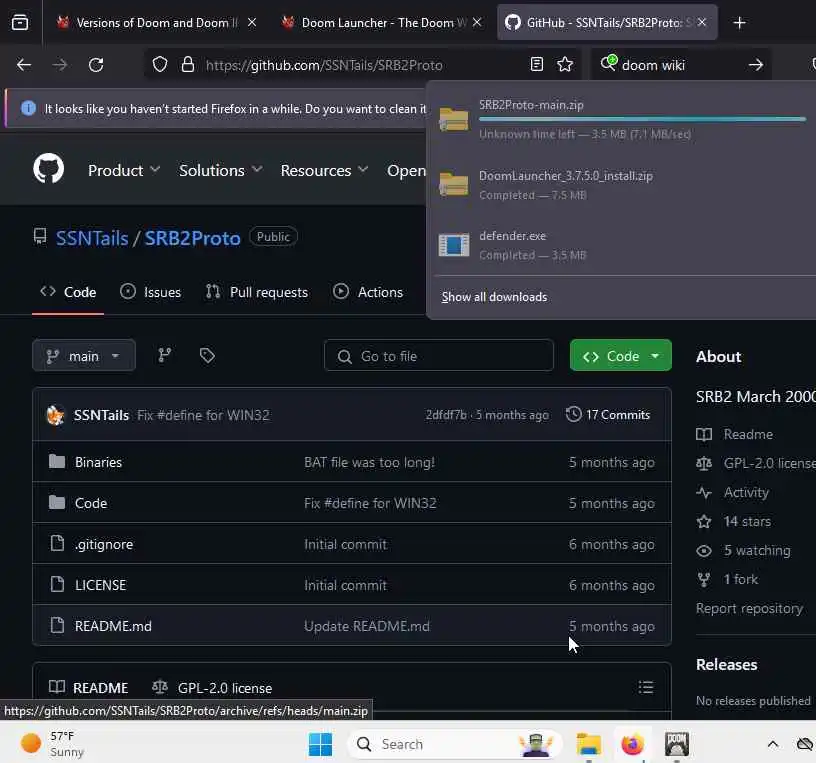Open the LICENSE file

point(100,585)
